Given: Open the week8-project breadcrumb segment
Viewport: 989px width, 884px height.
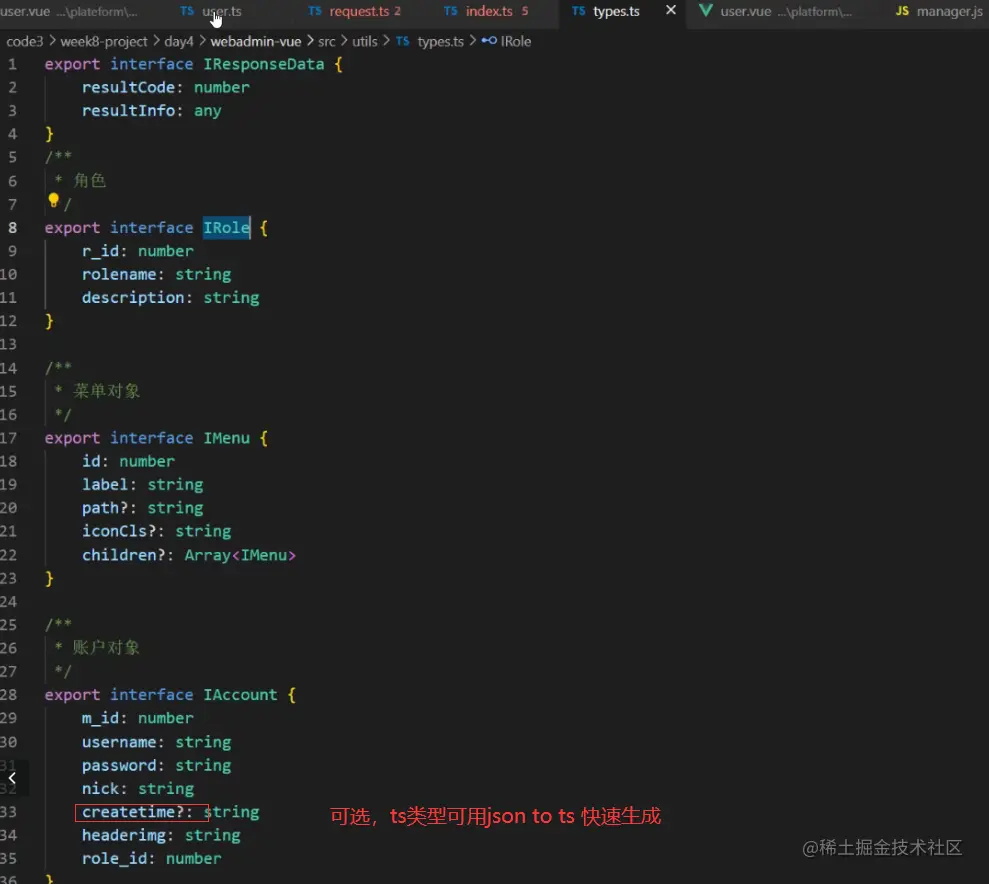Looking at the screenshot, I should (x=103, y=41).
